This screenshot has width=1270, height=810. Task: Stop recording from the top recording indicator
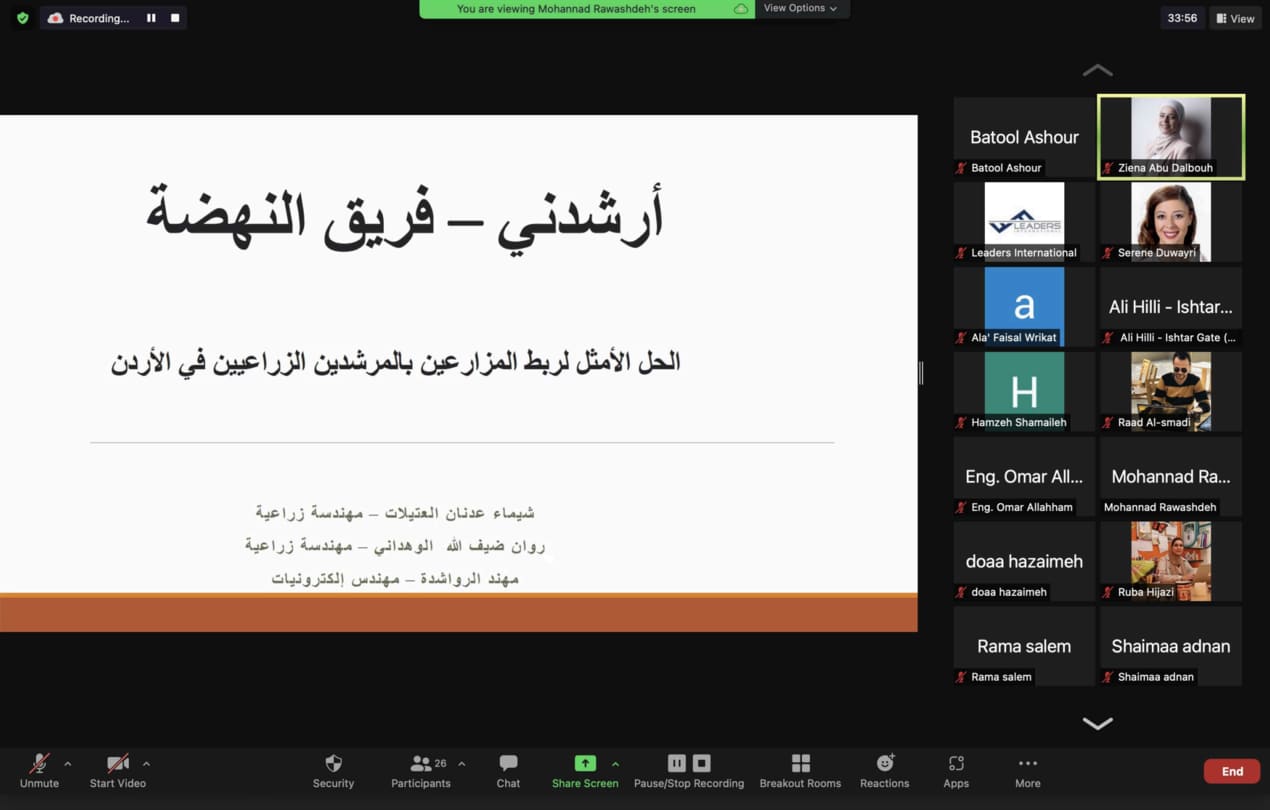coord(175,18)
